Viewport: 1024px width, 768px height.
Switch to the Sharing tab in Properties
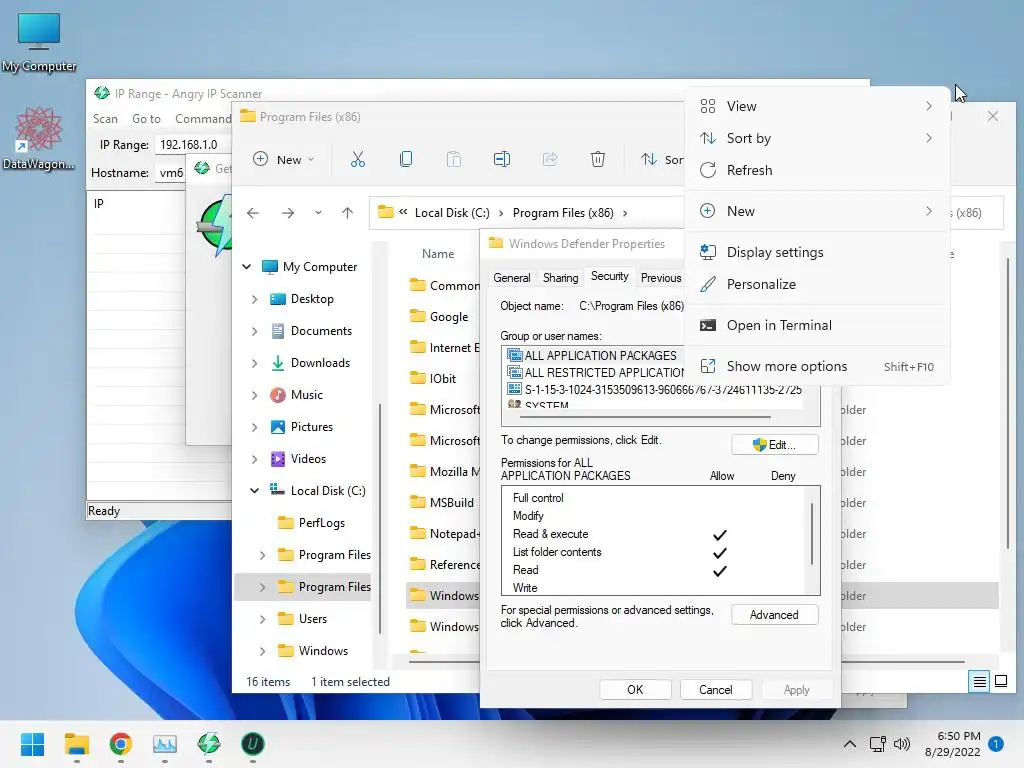[x=560, y=278]
